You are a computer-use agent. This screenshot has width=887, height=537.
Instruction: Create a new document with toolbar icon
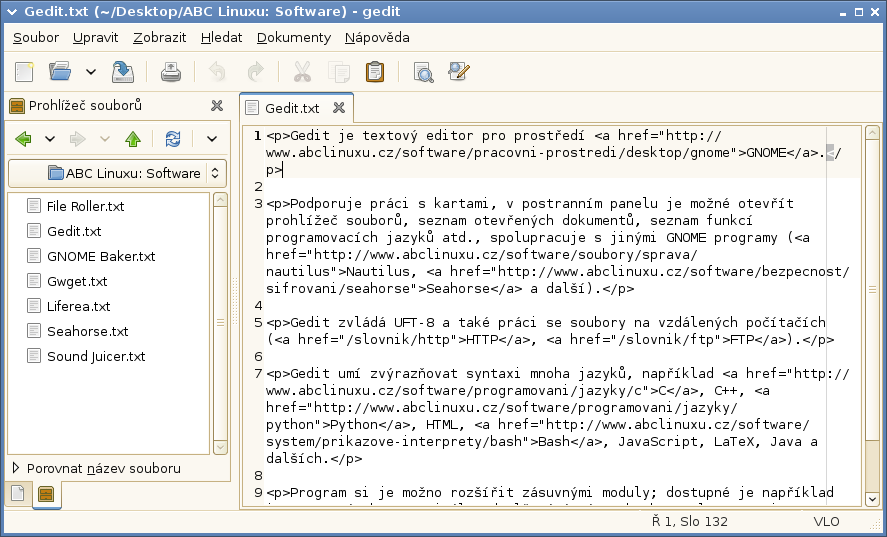[24, 72]
